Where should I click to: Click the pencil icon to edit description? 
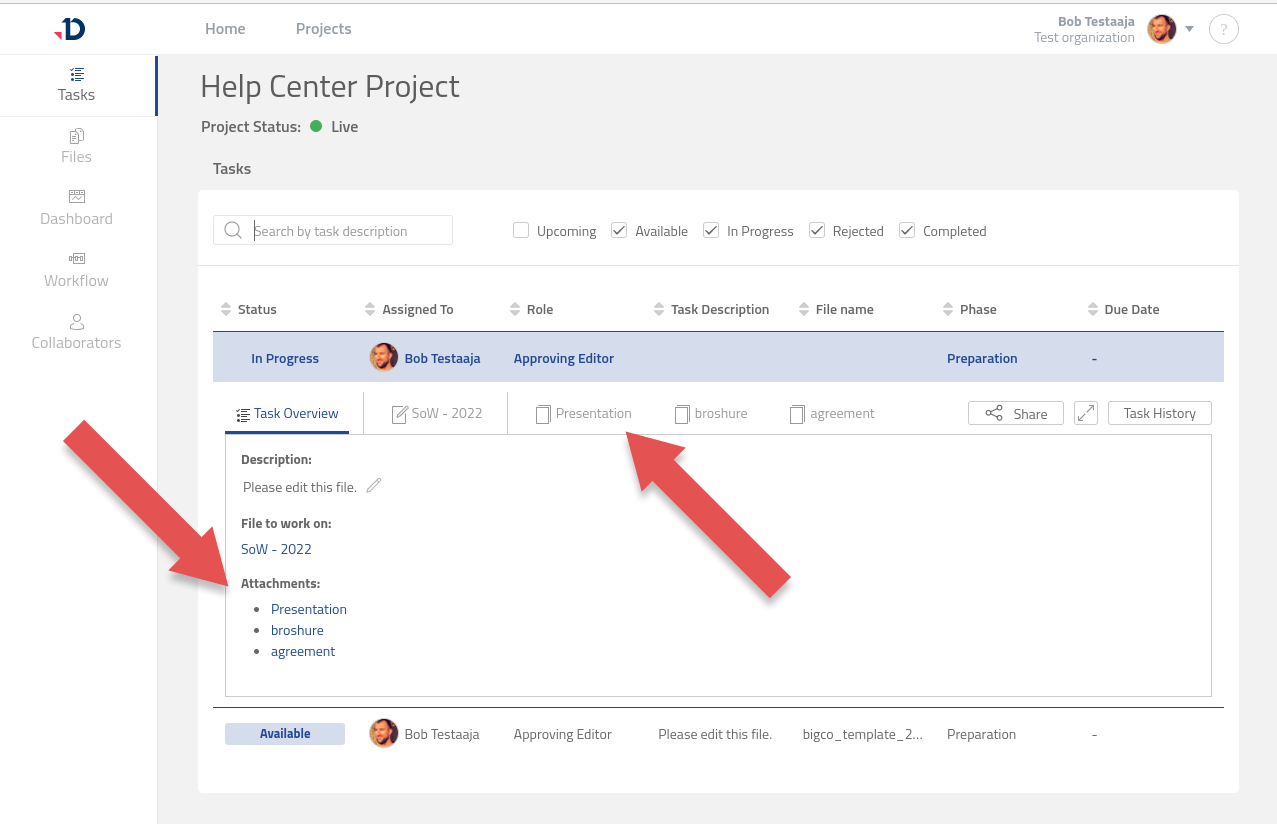[374, 486]
